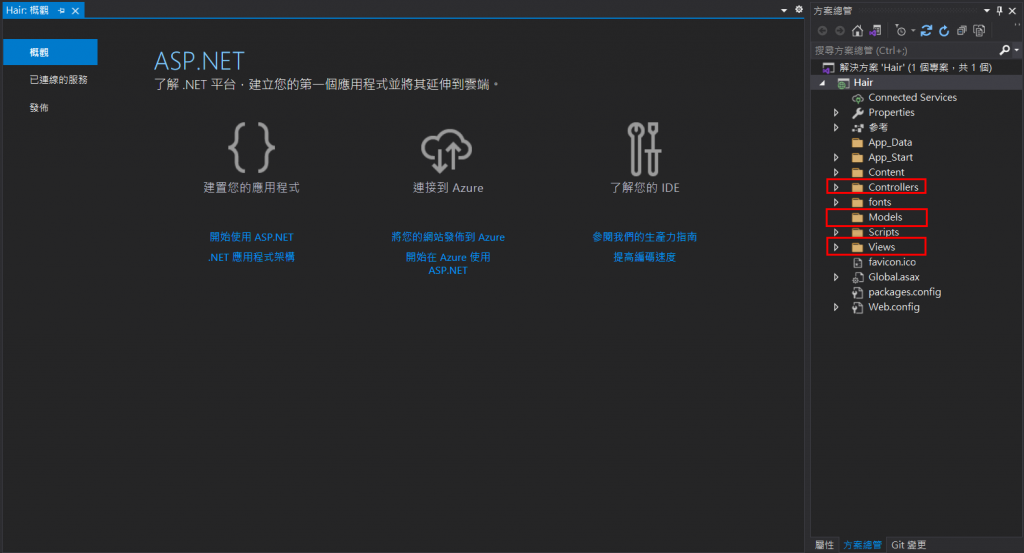Collapse the Hair project node
This screenshot has width=1024, height=553.
(x=822, y=83)
